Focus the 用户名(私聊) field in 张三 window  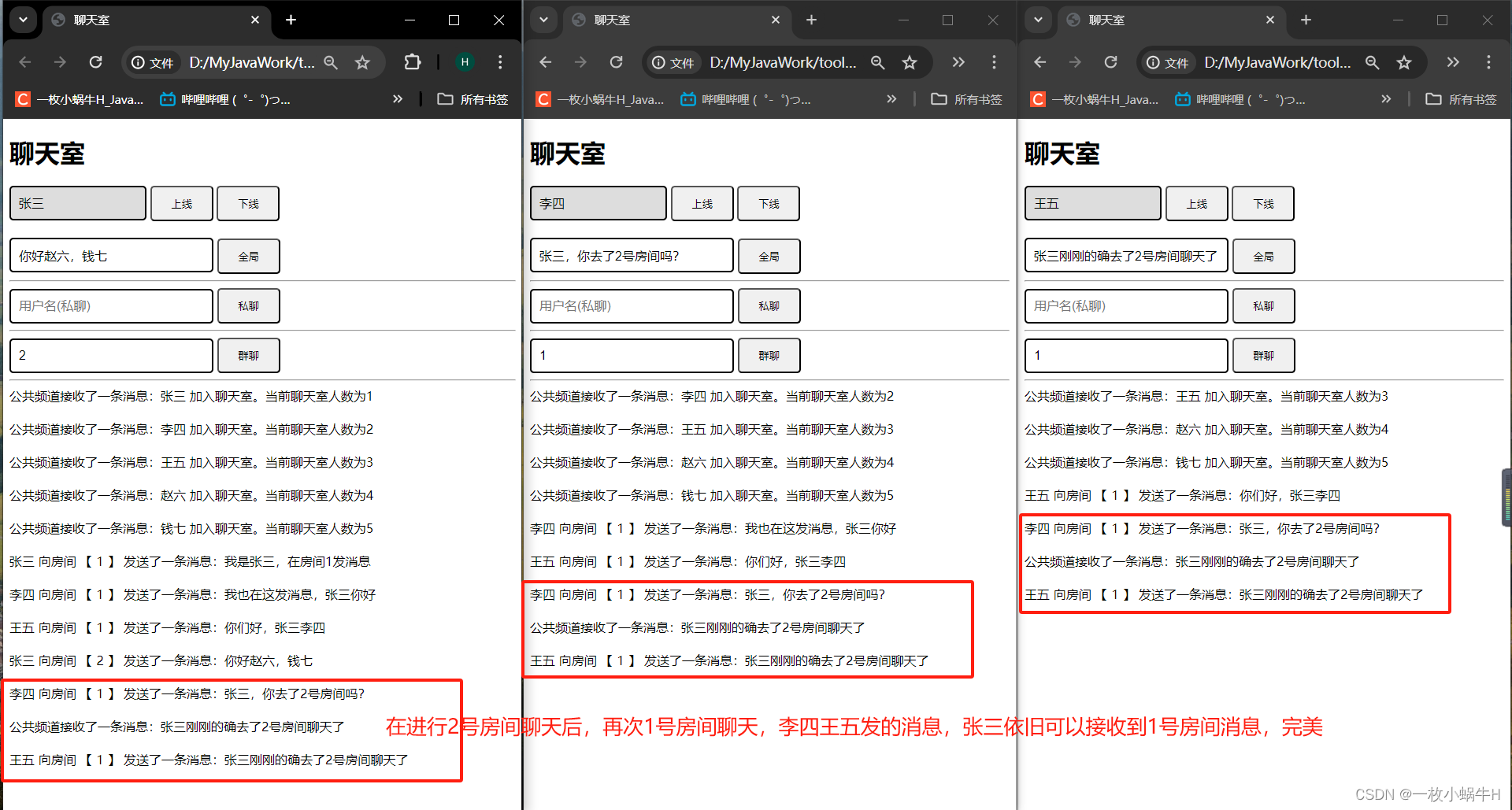[x=111, y=306]
